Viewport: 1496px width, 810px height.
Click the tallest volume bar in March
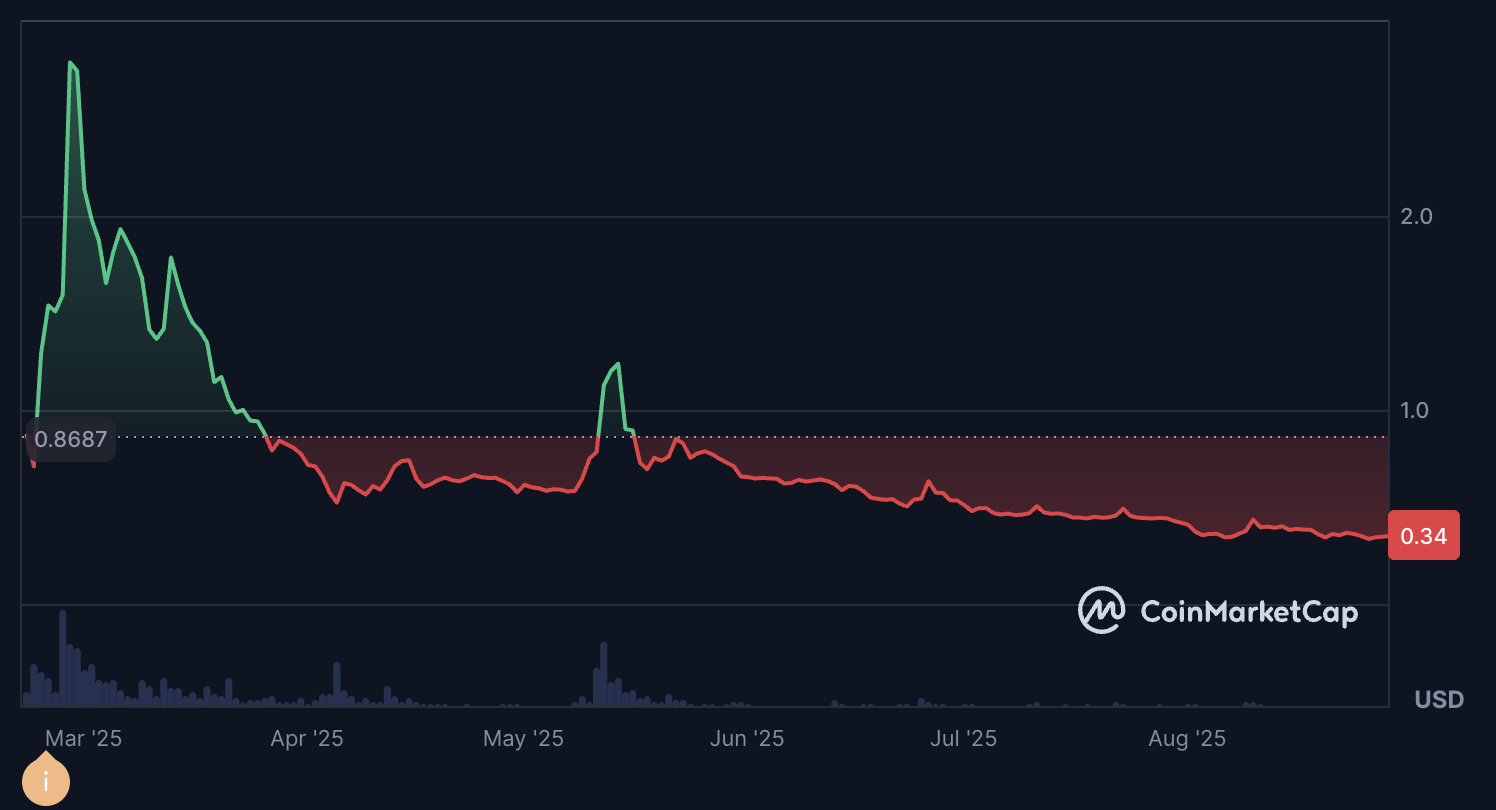coord(62,658)
